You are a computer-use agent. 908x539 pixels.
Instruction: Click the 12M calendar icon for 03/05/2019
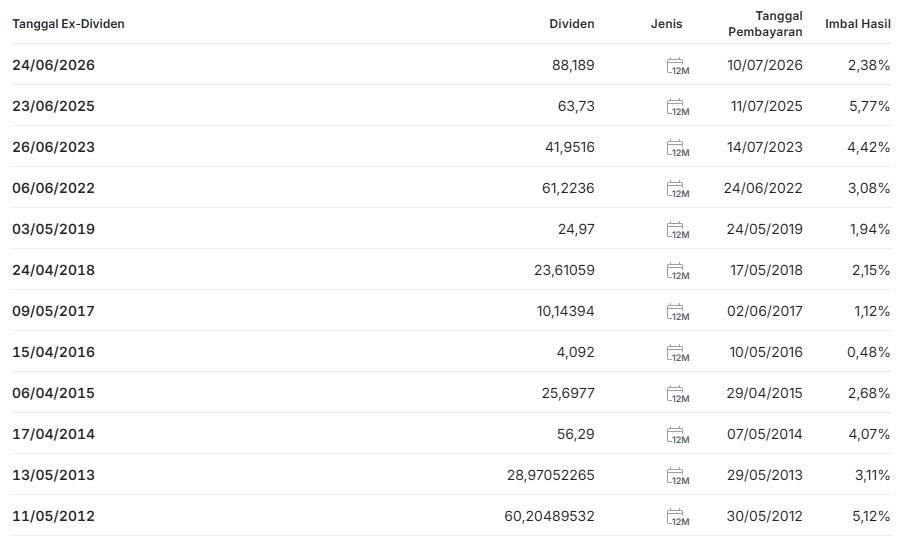[678, 230]
